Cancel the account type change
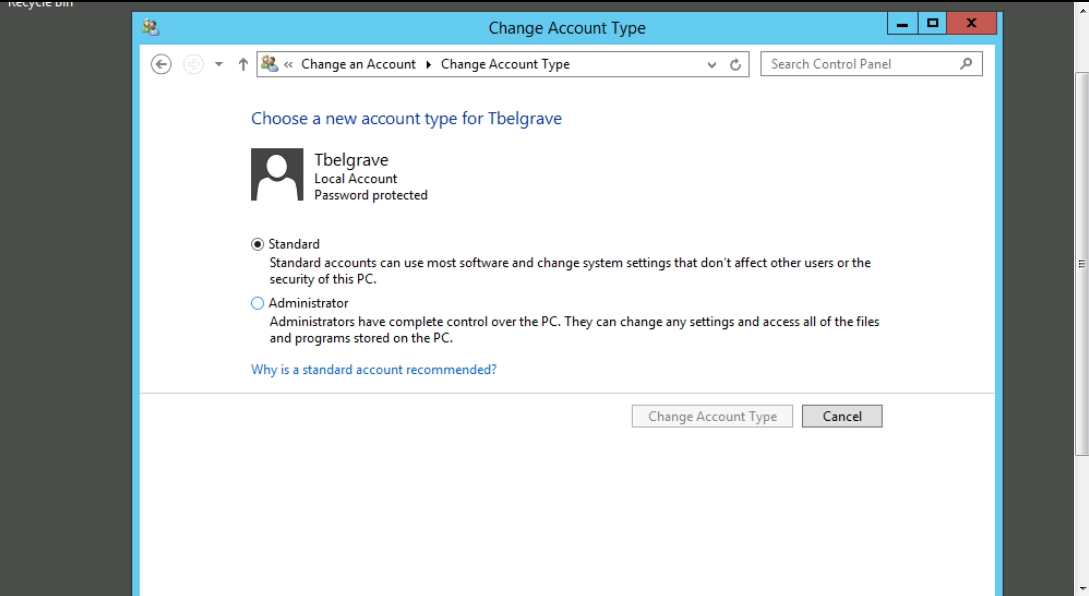 point(842,416)
